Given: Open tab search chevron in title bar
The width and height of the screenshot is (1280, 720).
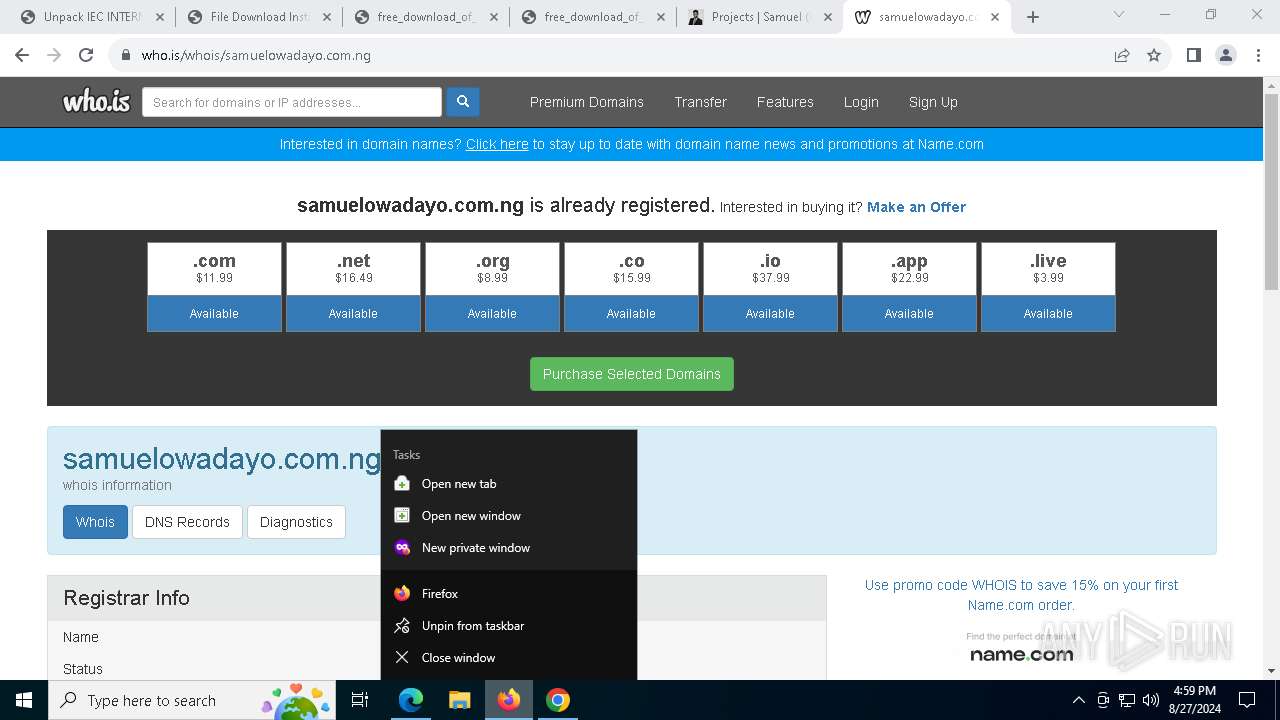Looking at the screenshot, I should pos(1119,15).
